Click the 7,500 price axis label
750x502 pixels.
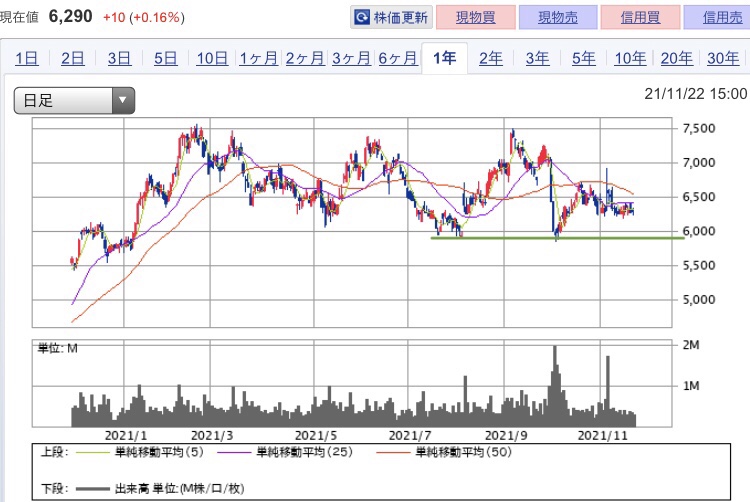tap(699, 129)
